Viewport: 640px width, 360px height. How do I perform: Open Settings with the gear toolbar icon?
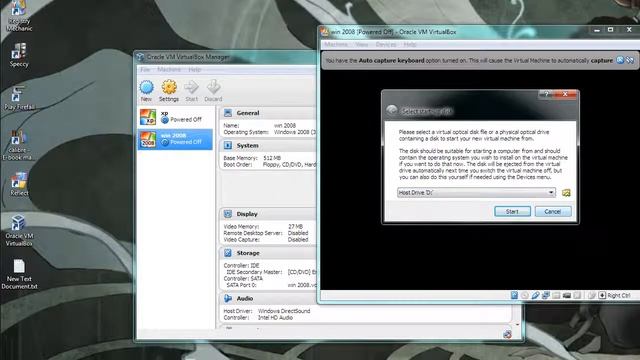coord(169,91)
